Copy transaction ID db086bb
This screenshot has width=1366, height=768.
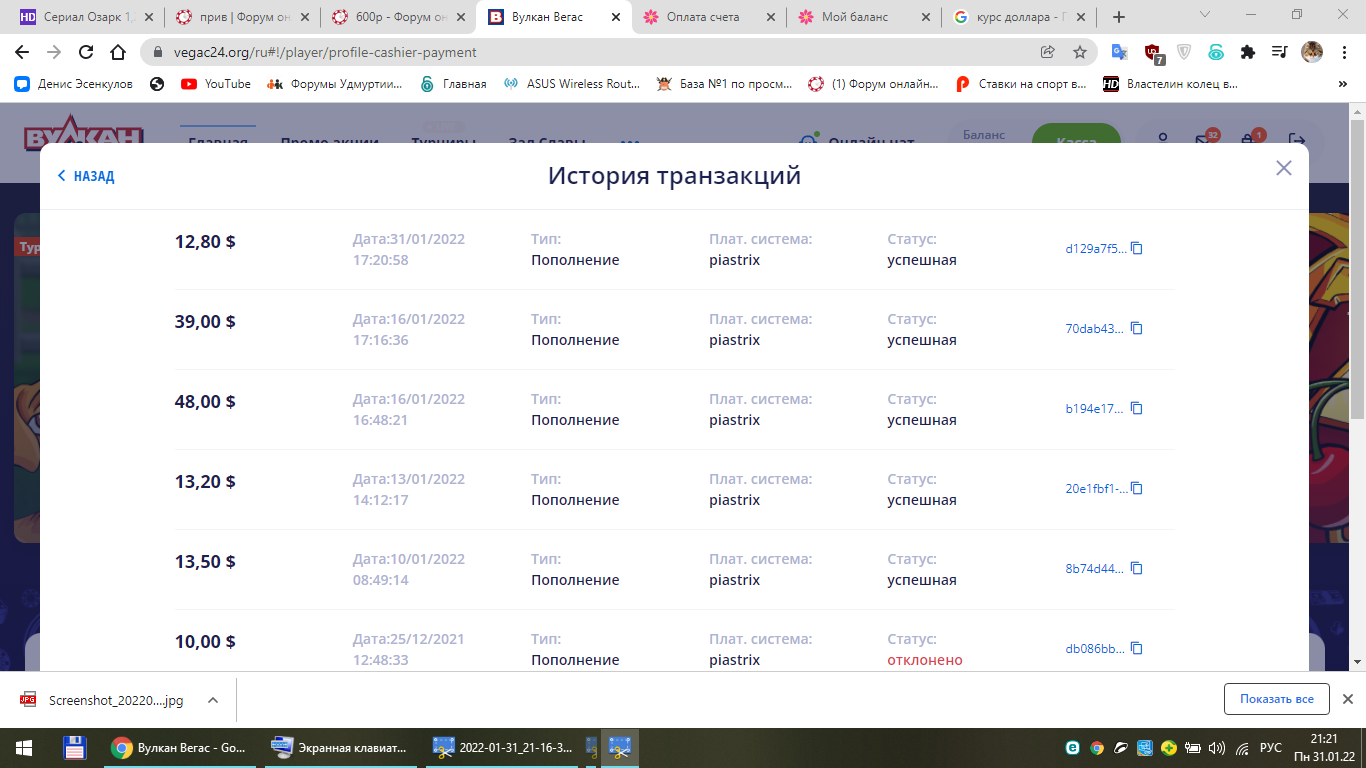coord(1136,648)
